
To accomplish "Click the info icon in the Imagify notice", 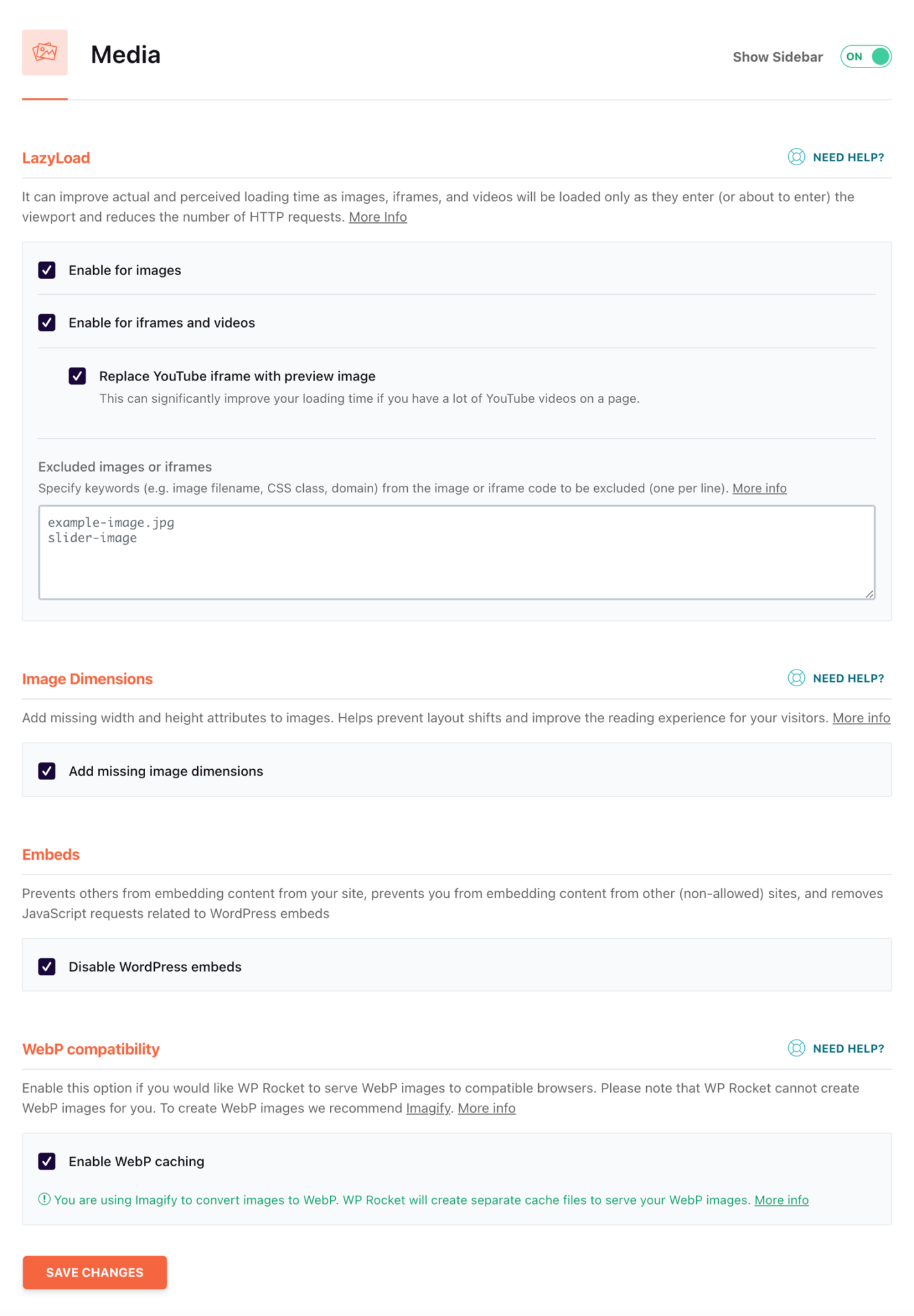I will click(x=44, y=1199).
